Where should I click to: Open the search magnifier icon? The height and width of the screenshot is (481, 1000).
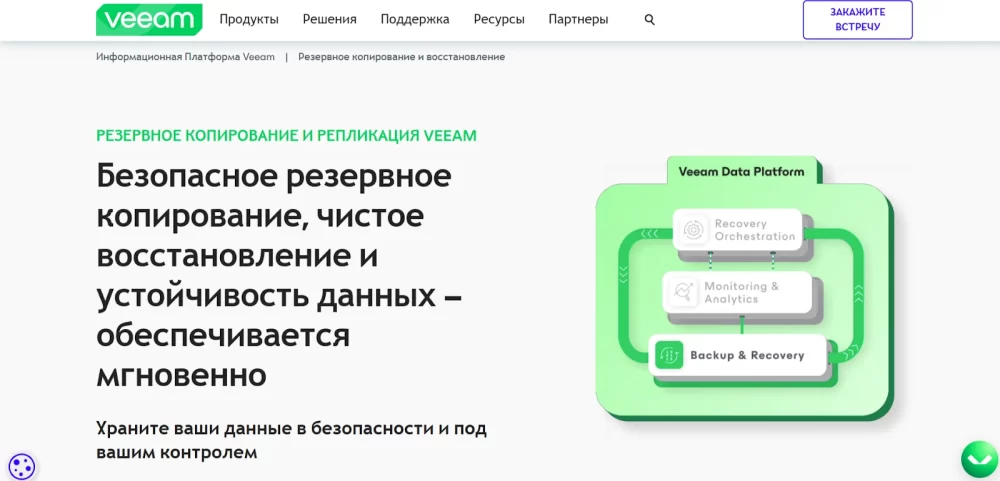pos(650,20)
